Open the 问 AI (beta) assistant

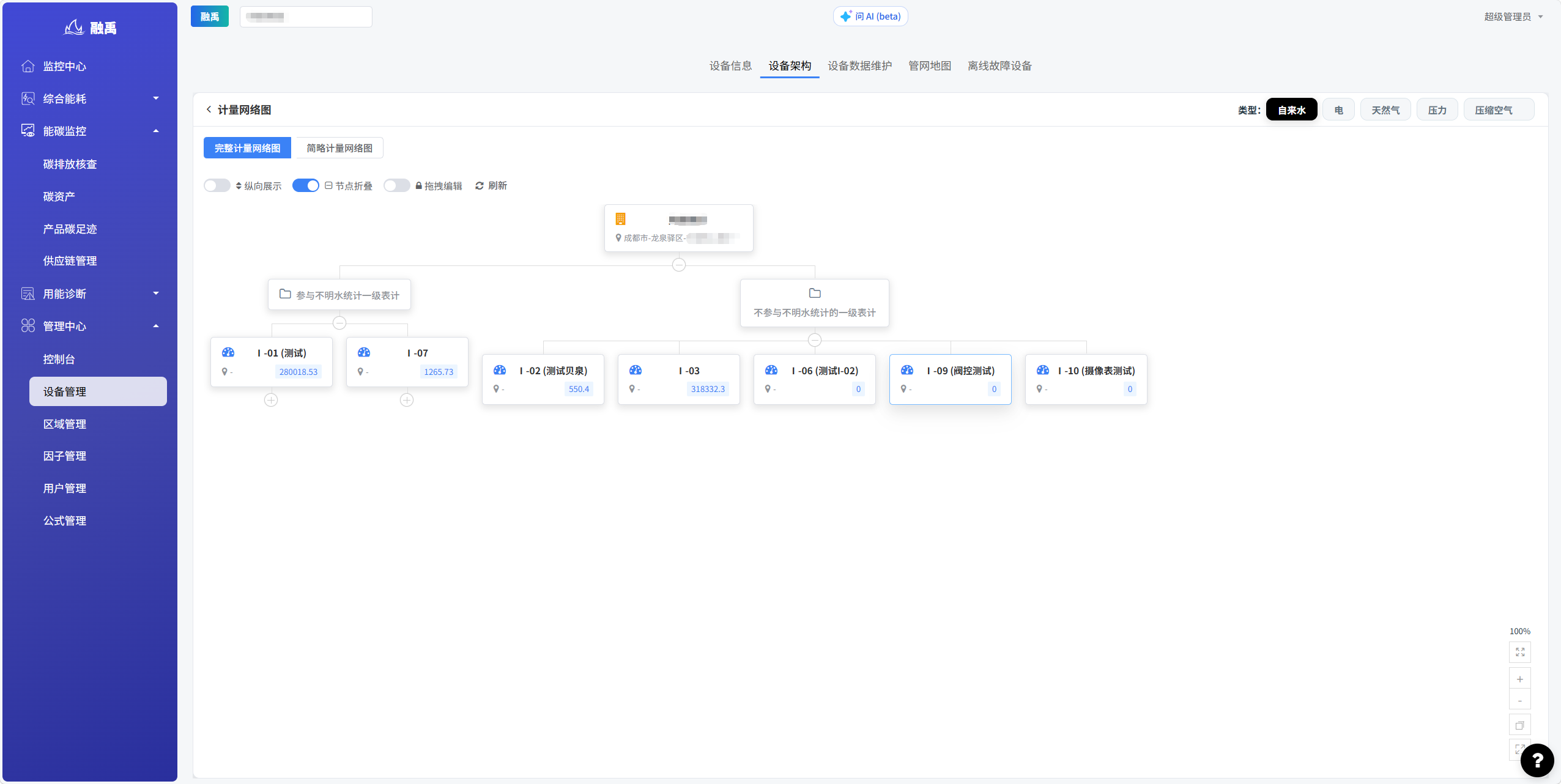coord(870,17)
